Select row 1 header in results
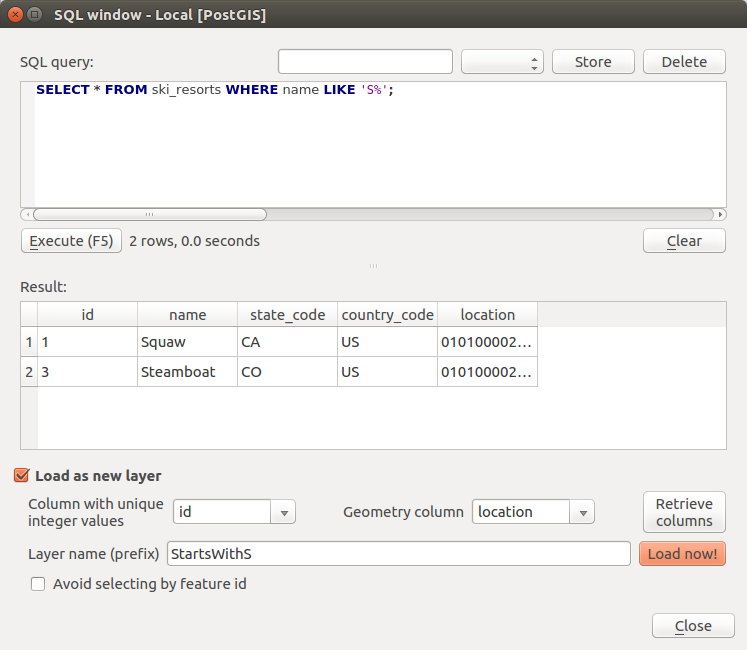This screenshot has height=650, width=747. tap(29, 342)
